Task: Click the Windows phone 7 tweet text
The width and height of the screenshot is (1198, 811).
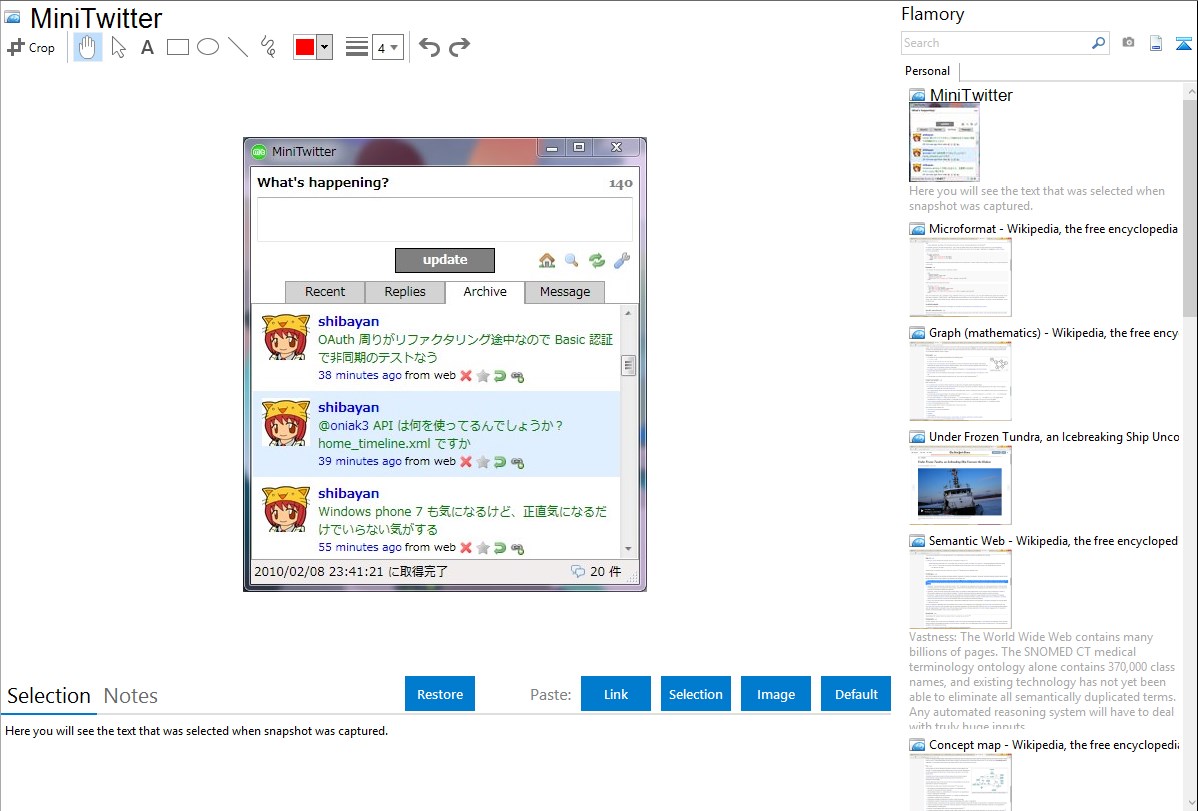Action: point(462,520)
